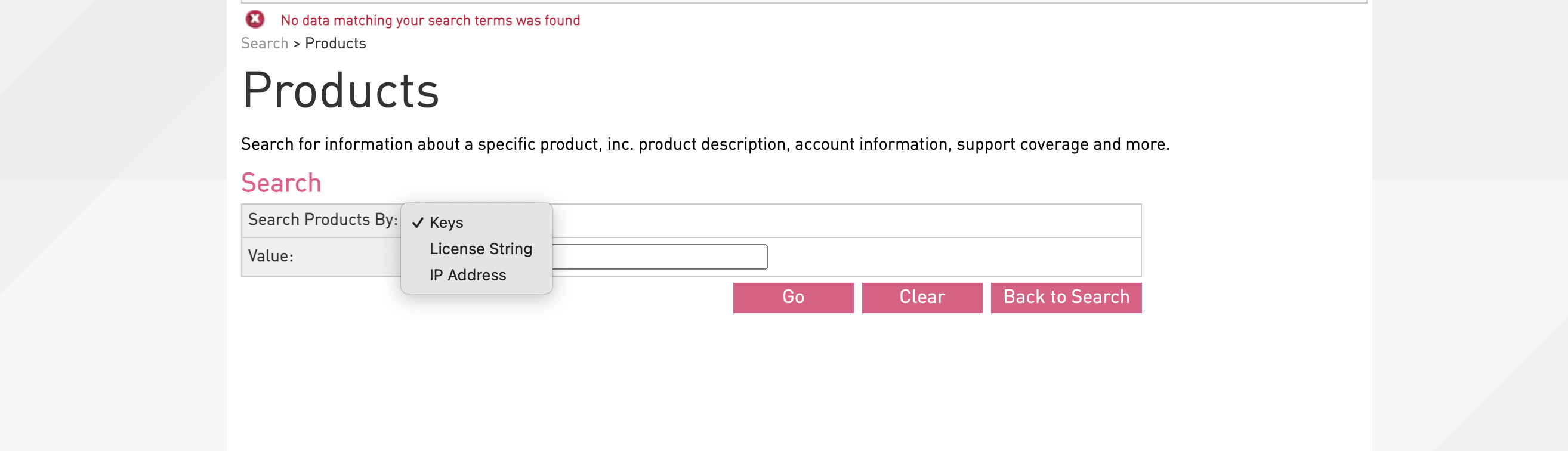Choose 'IP Address' as the search type
Image resolution: width=1568 pixels, height=451 pixels.
pyautogui.click(x=468, y=274)
